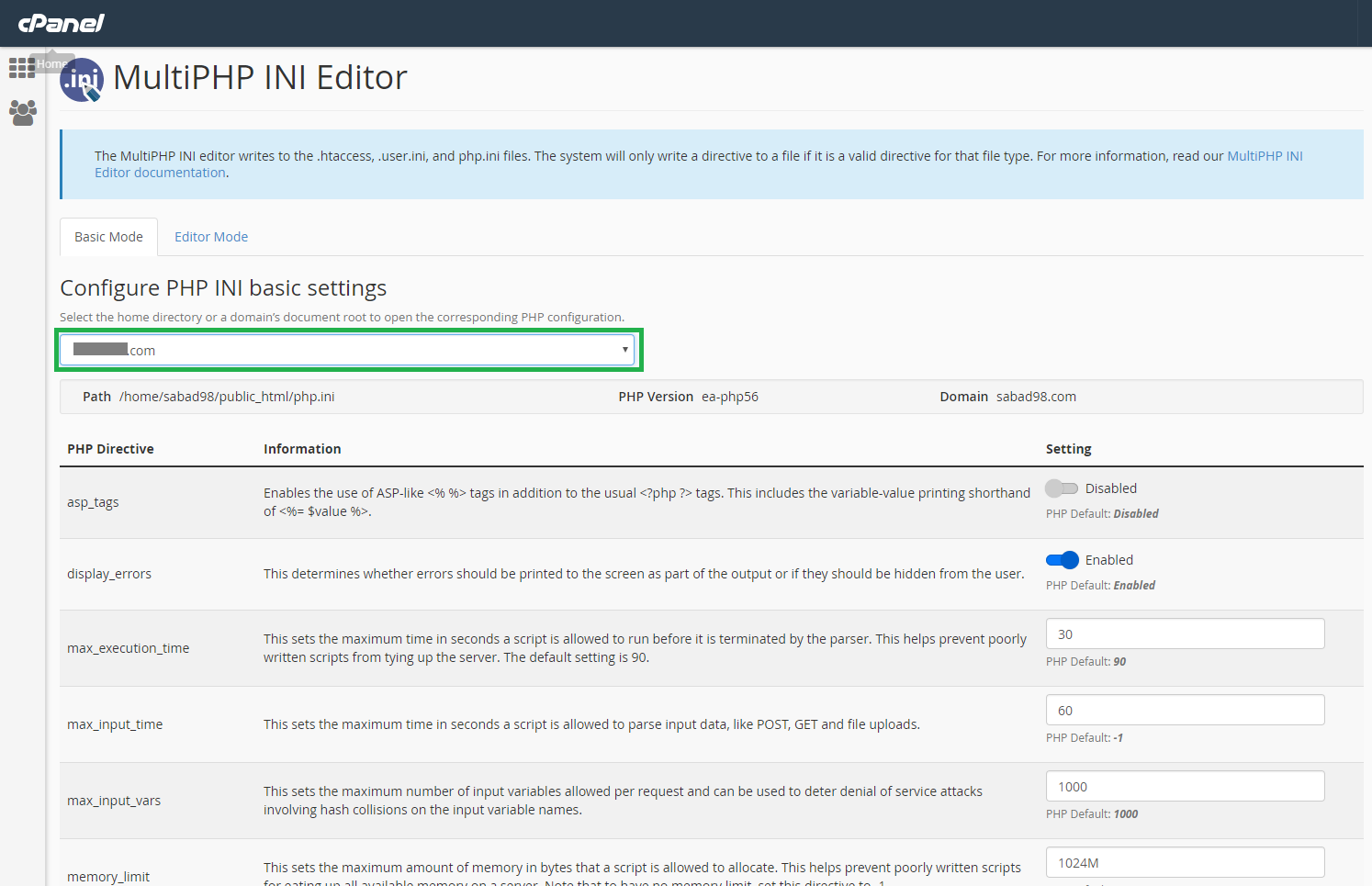The image size is (1372, 886).
Task: Focus the max_input_vars value field
Action: click(x=1185, y=786)
